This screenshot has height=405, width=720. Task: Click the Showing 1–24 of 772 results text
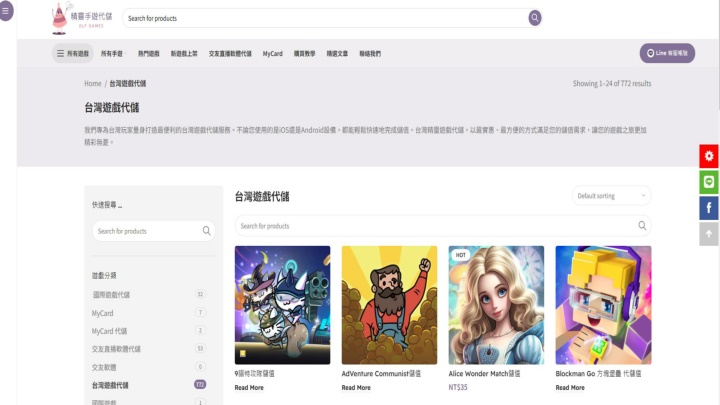pos(612,84)
